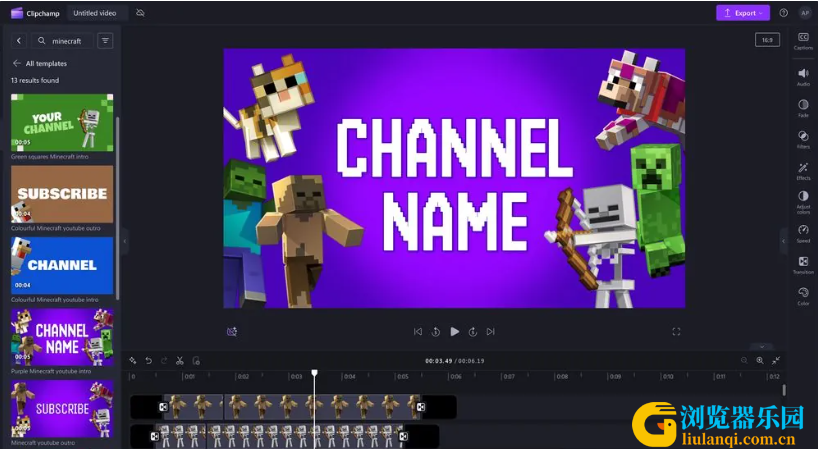The width and height of the screenshot is (818, 449).
Task: Enter fullscreen preview
Action: click(x=676, y=332)
